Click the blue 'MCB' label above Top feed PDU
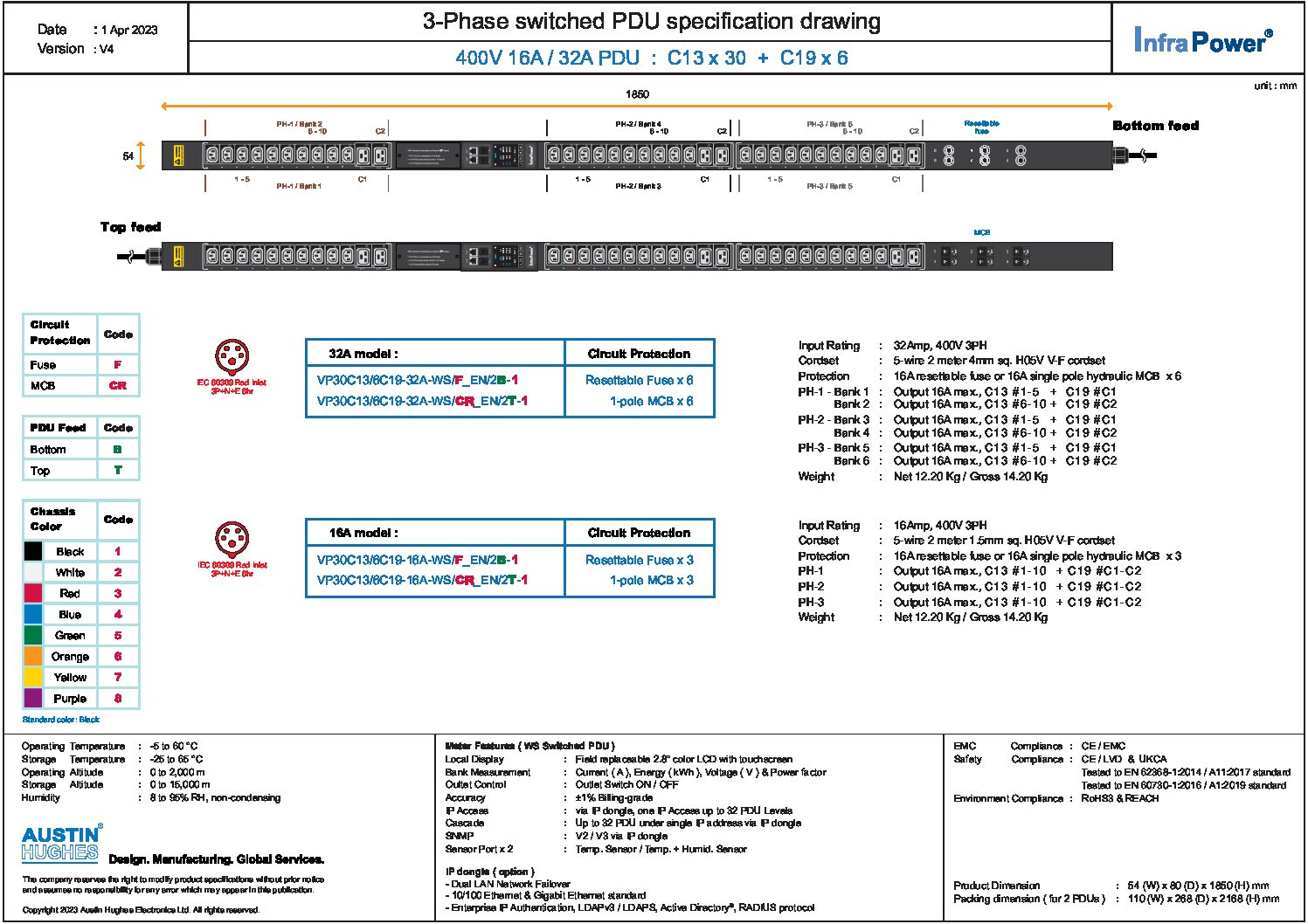 [x=982, y=232]
